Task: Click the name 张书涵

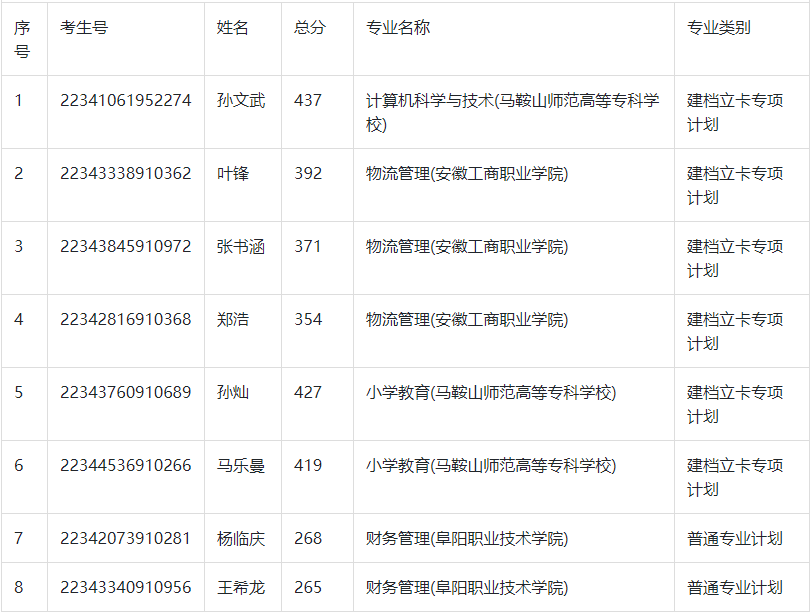Action: (241, 246)
